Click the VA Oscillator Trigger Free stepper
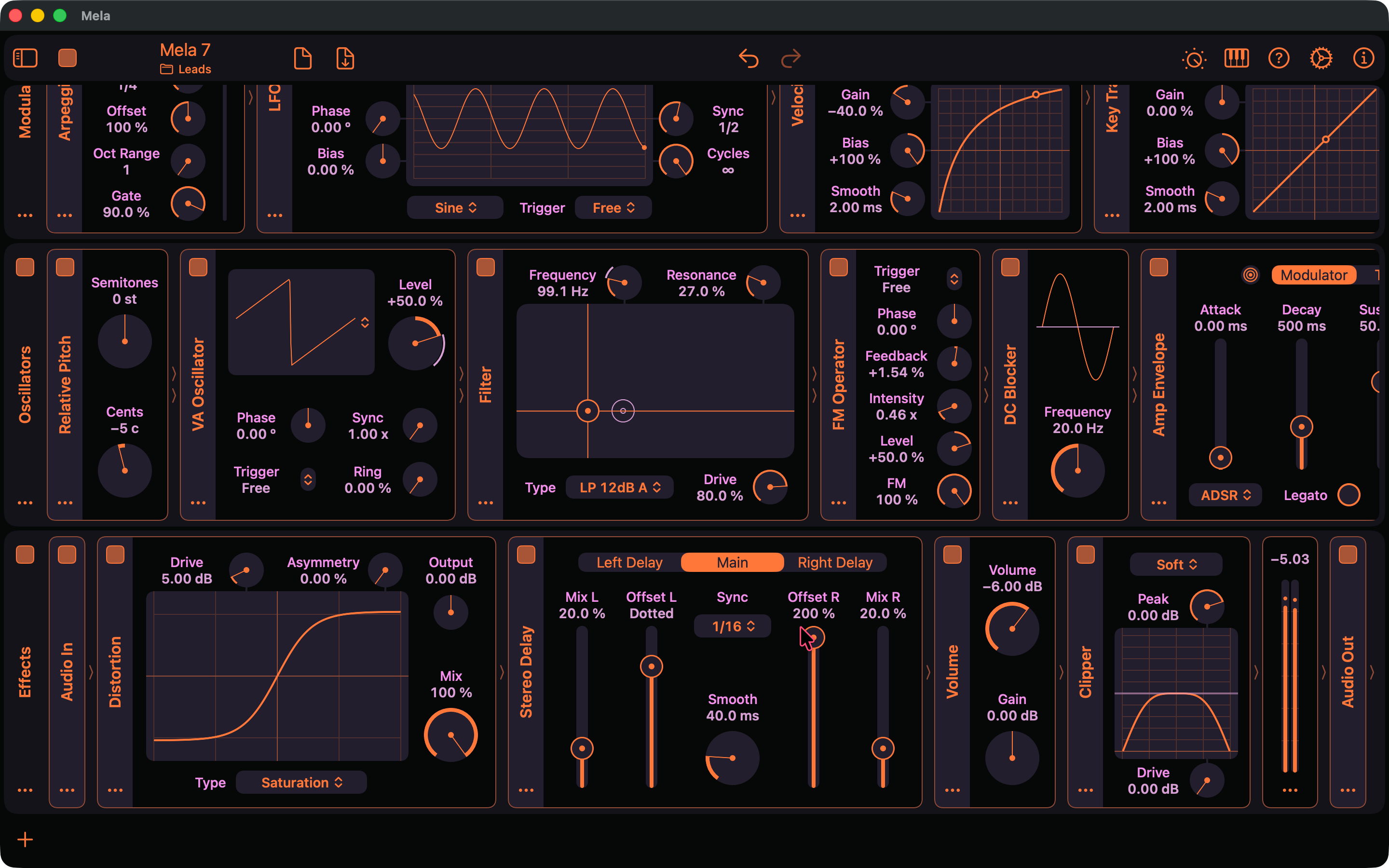Viewport: 1389px width, 868px height. point(308,479)
